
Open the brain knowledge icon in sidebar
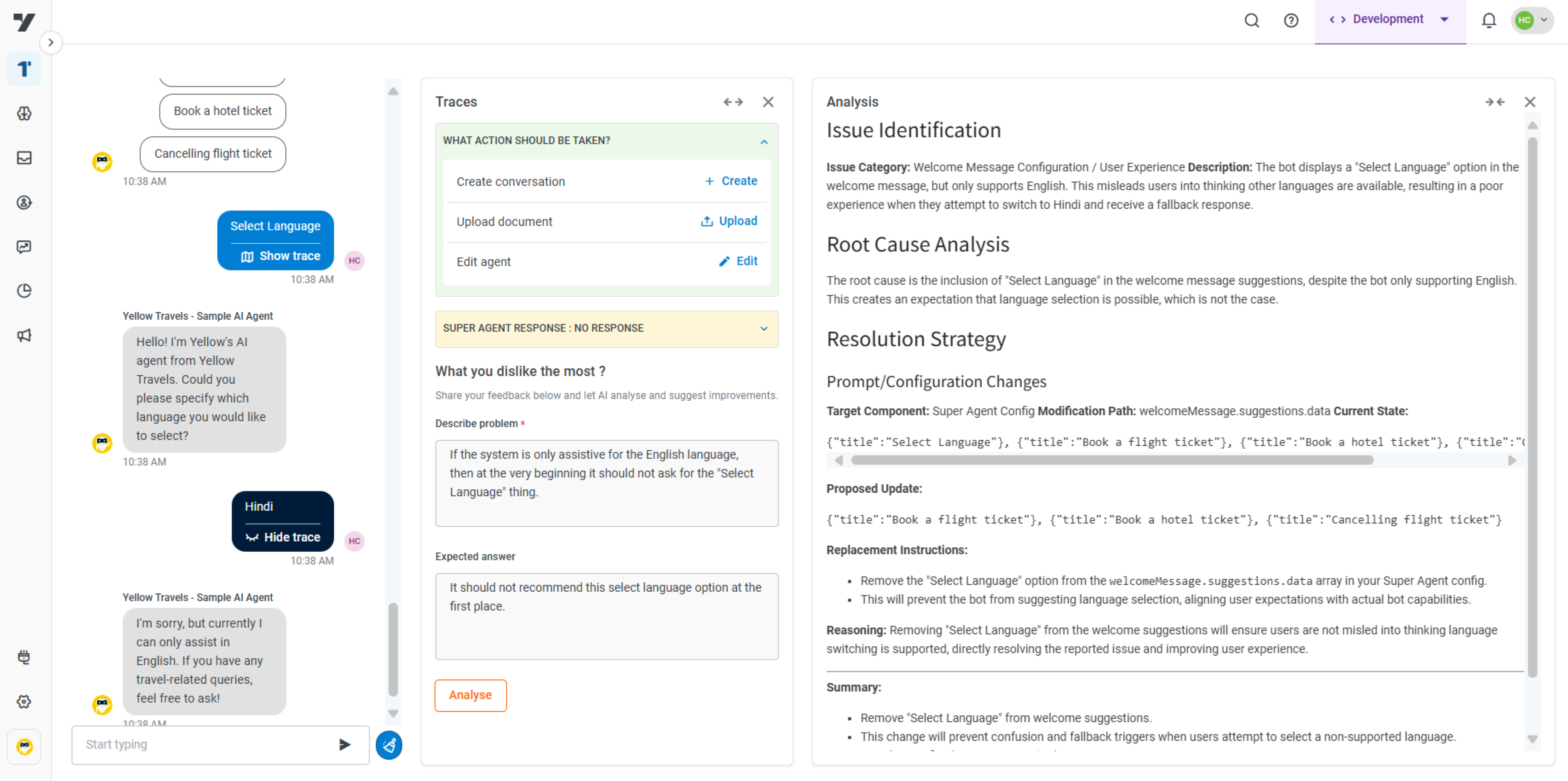24,113
